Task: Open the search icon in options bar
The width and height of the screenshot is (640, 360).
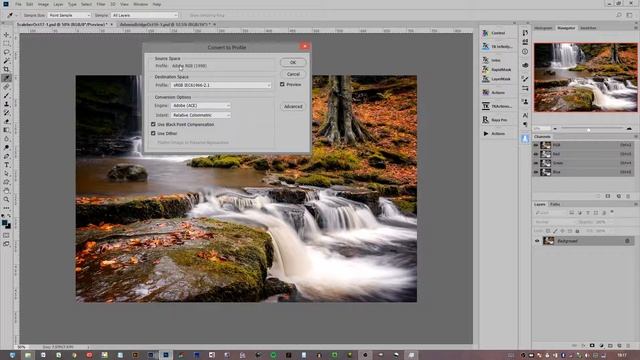Action: pos(619,15)
